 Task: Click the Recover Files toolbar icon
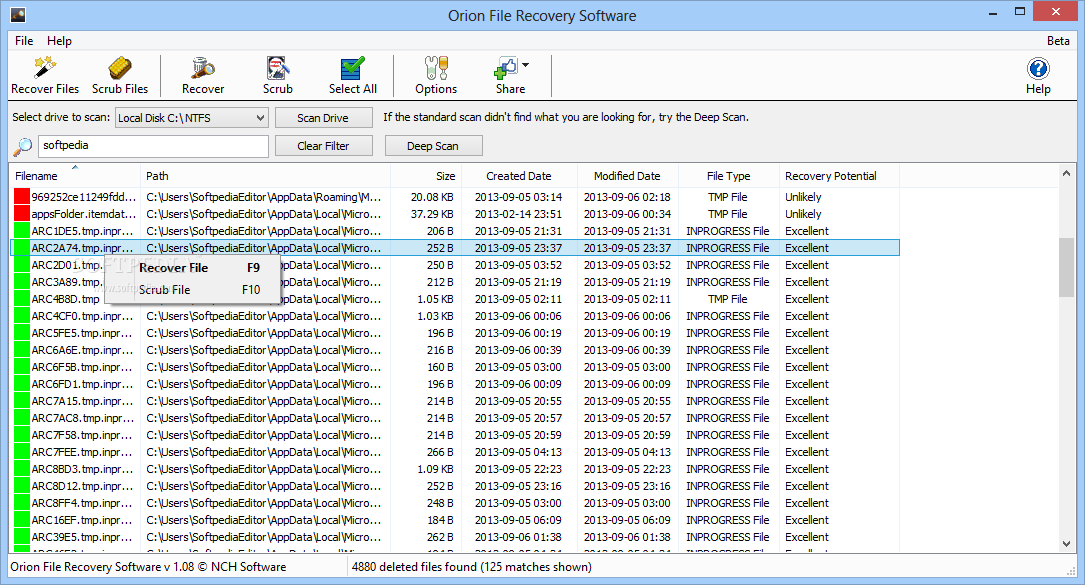[x=44, y=75]
